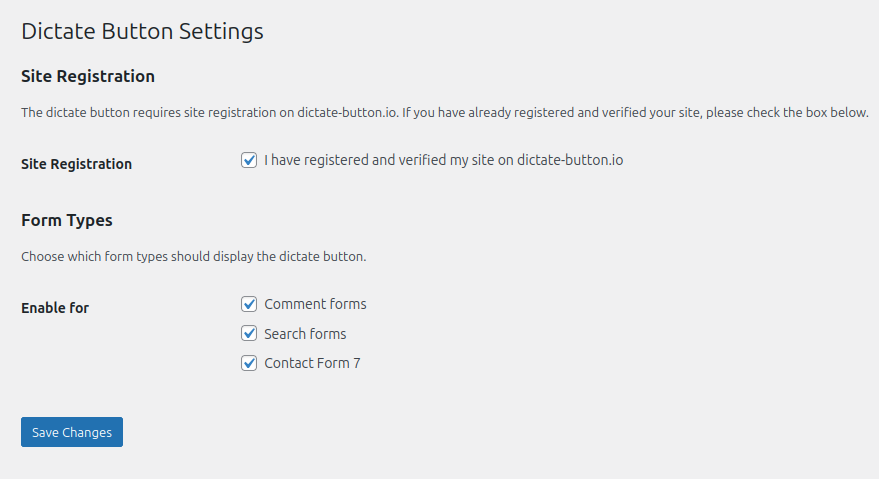Click the bold Site Registration row label
The width and height of the screenshot is (879, 479).
point(77,164)
